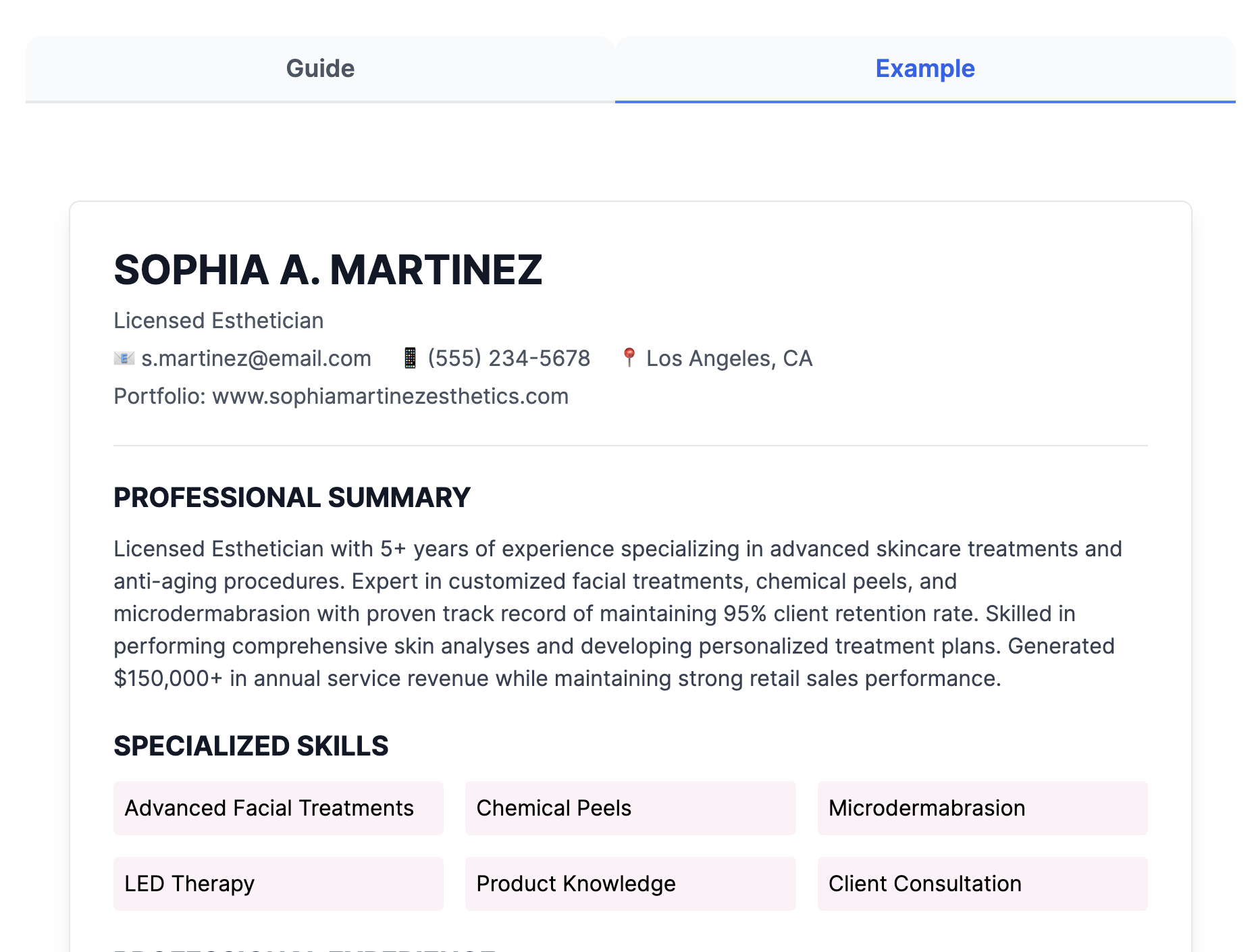Screen dimensions: 1256x952
Task: Click the phone number (555) 234-5678
Action: (508, 359)
